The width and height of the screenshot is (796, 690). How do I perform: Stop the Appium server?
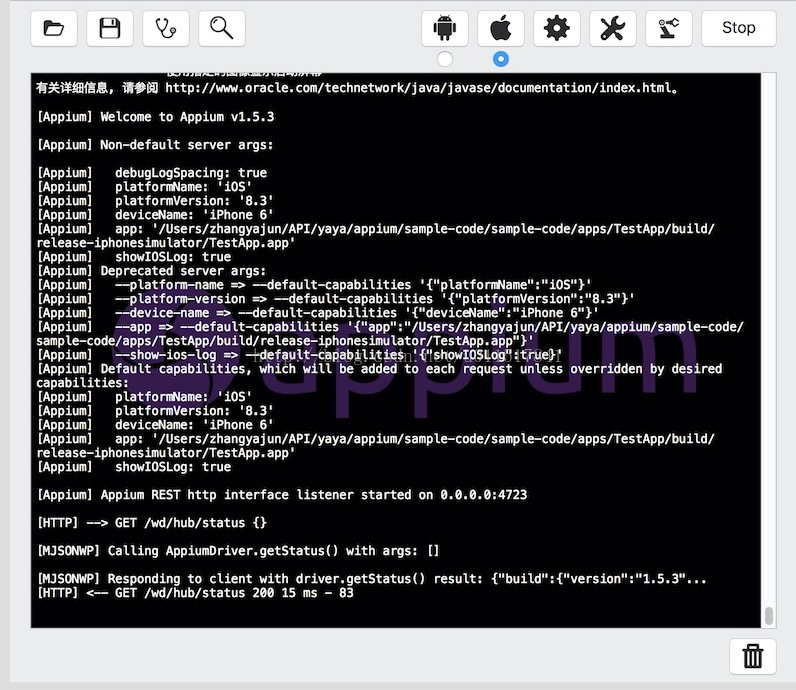coord(739,28)
